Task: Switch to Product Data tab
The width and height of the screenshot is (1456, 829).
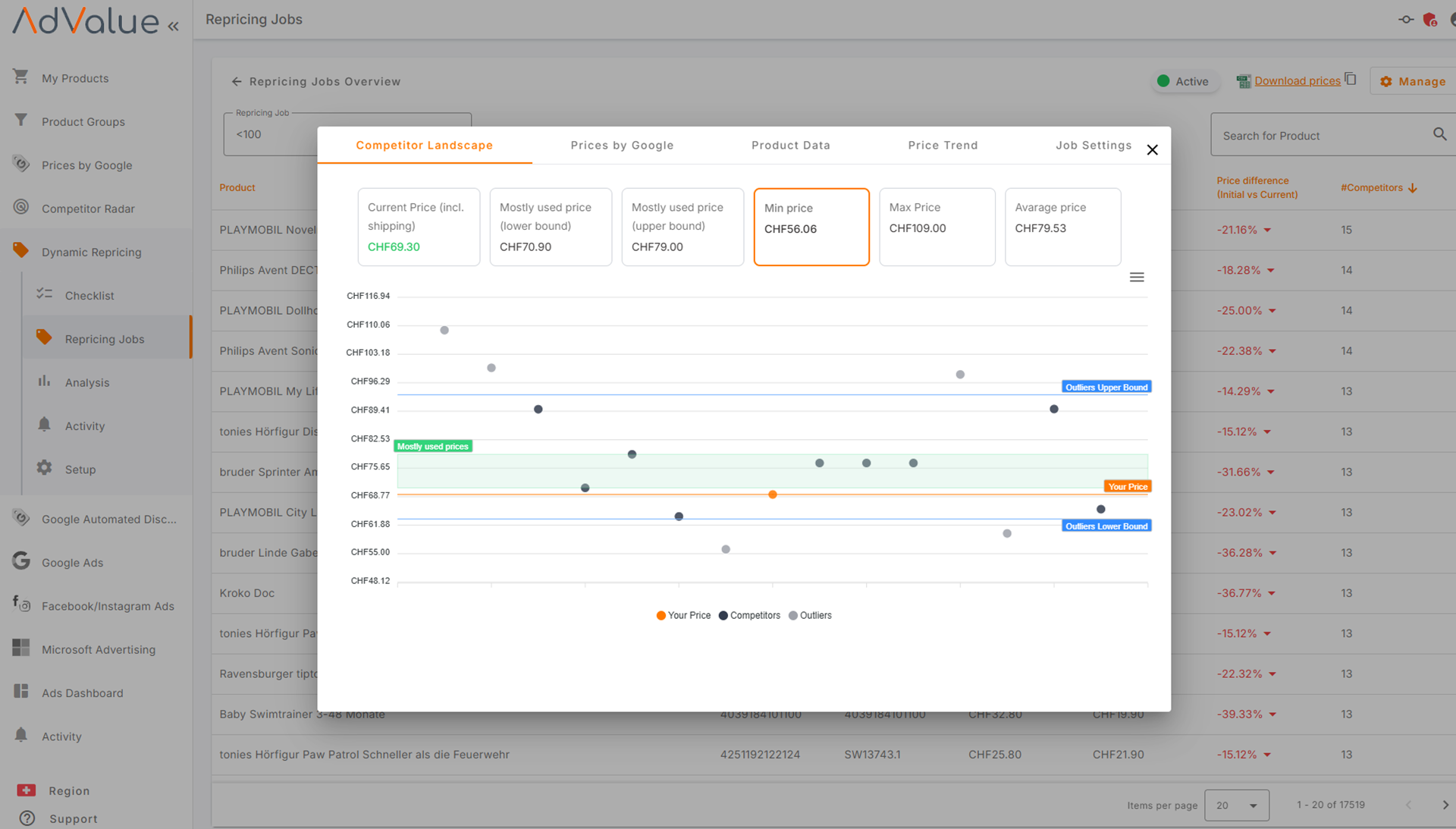Action: tap(790, 146)
